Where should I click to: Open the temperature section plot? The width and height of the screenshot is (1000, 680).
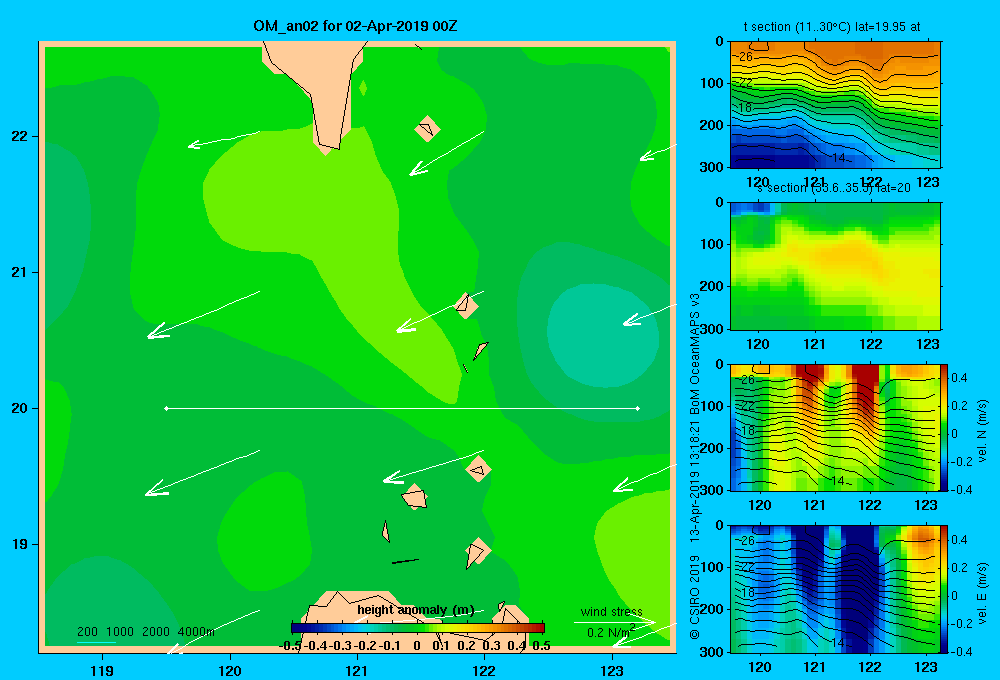(835, 104)
